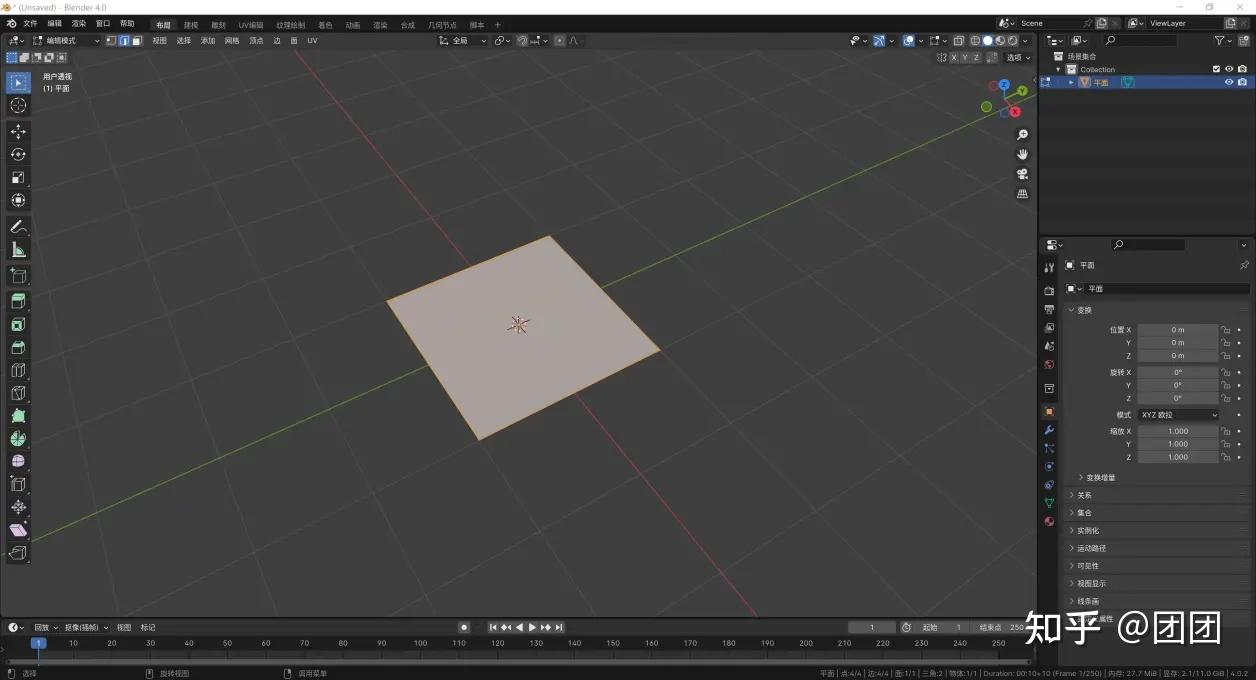Viewport: 1256px width, 680px height.
Task: Select the Measure tool in the toolbar
Action: (x=18, y=250)
